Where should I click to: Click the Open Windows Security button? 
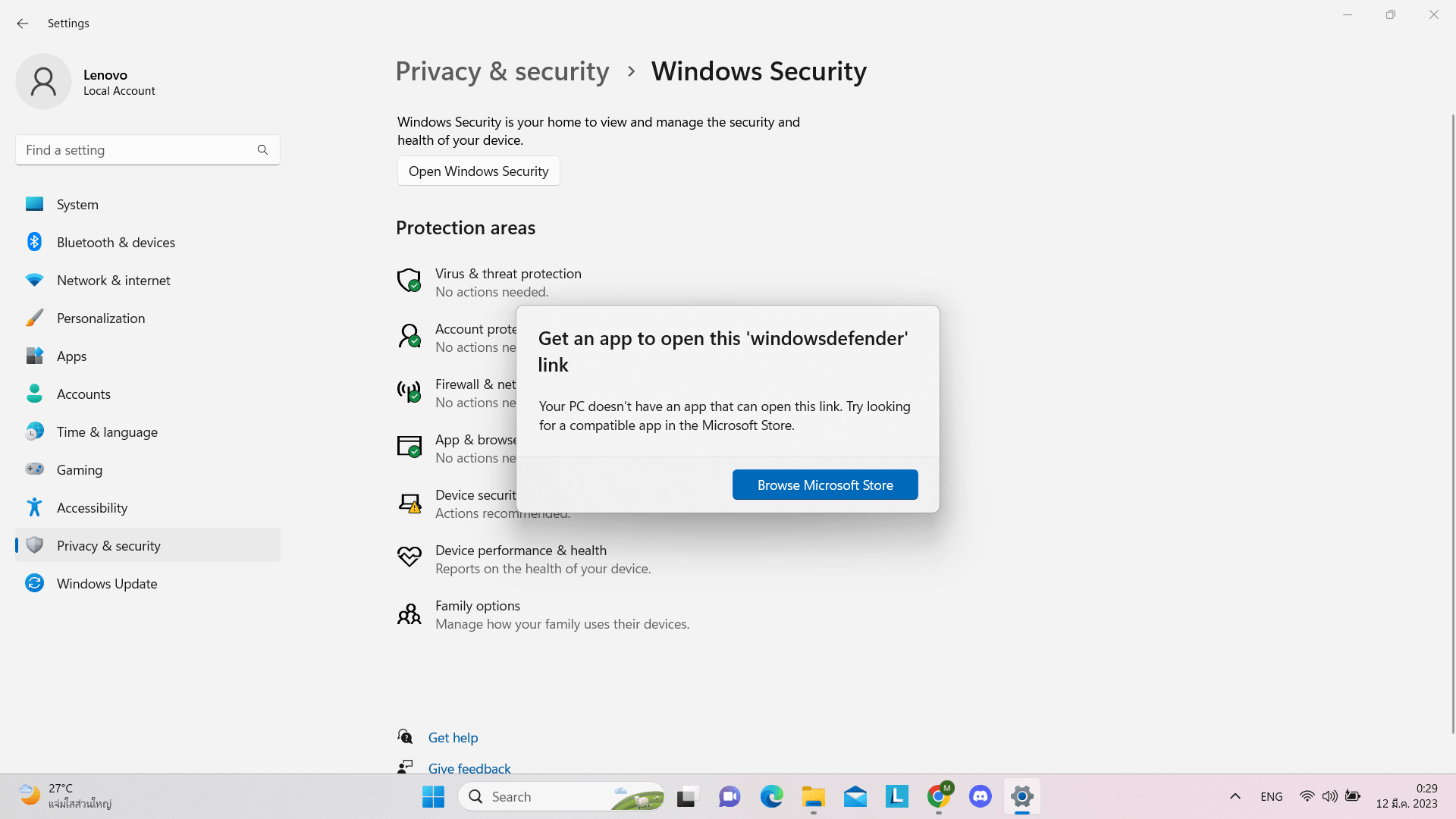(478, 171)
